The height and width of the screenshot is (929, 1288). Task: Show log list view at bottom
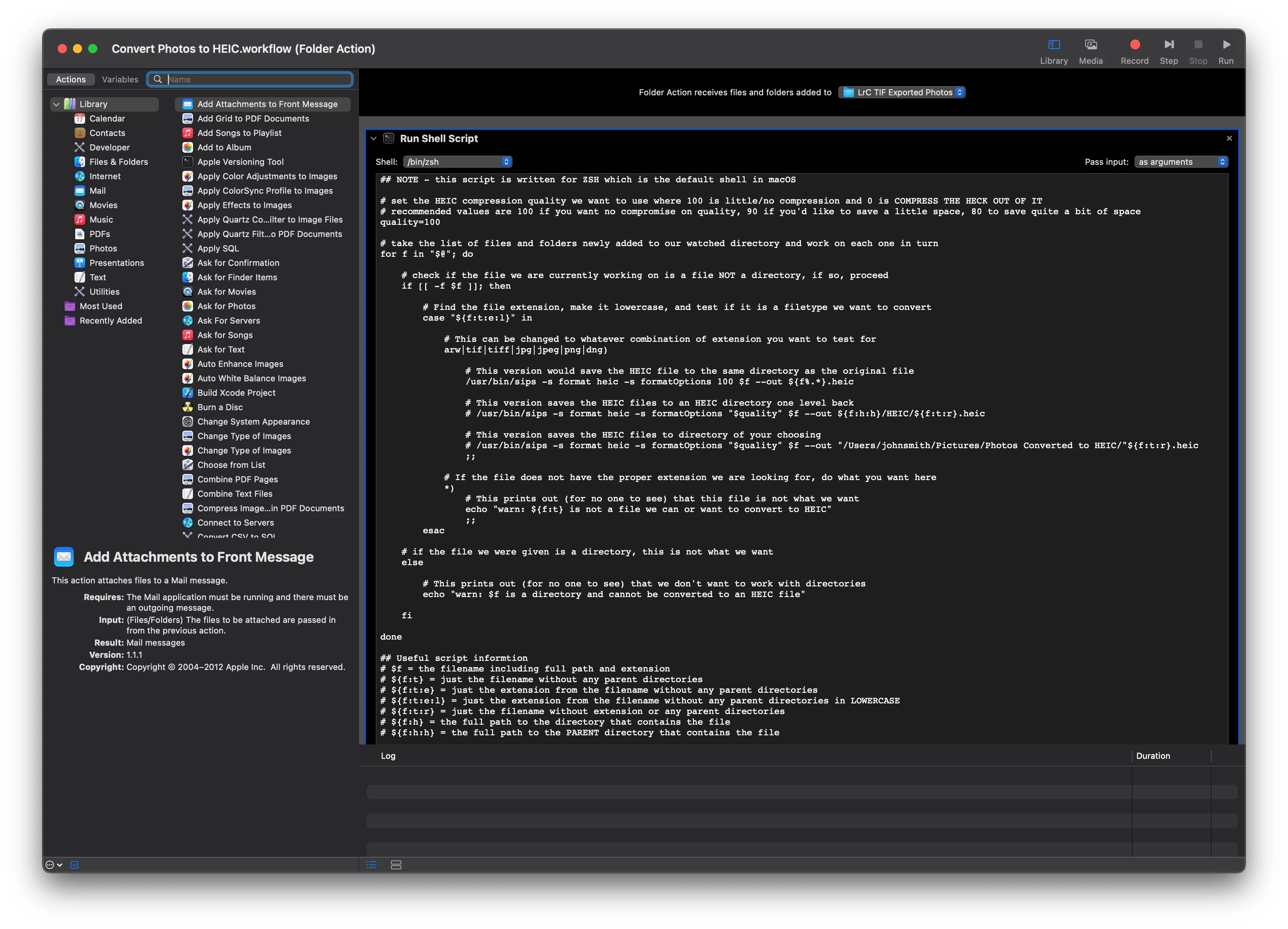[x=372, y=865]
